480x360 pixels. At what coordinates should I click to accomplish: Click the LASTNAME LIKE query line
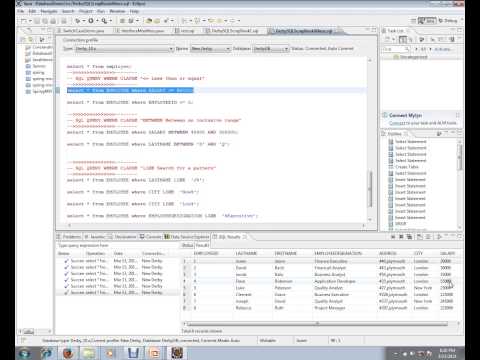tap(135, 180)
